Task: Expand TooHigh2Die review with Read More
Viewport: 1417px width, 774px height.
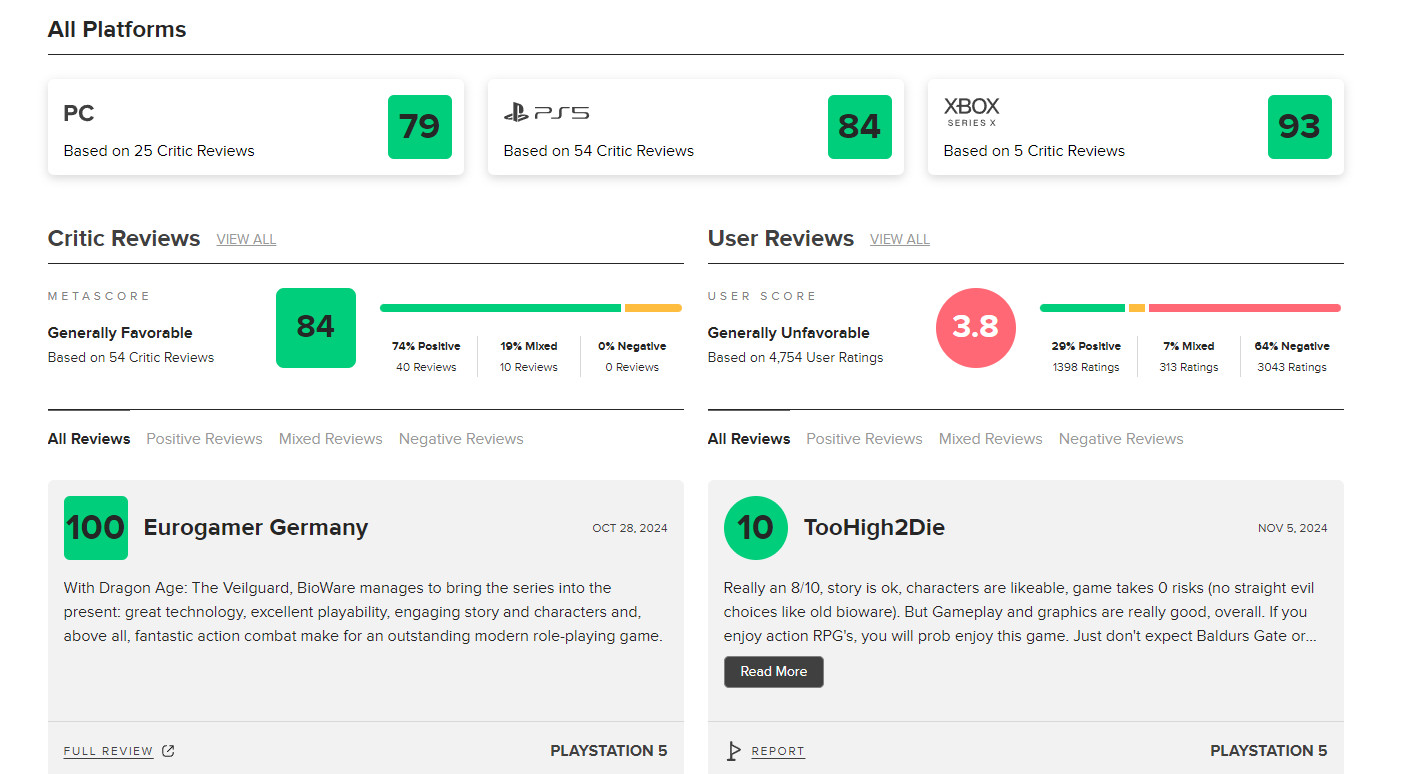Action: pos(774,672)
